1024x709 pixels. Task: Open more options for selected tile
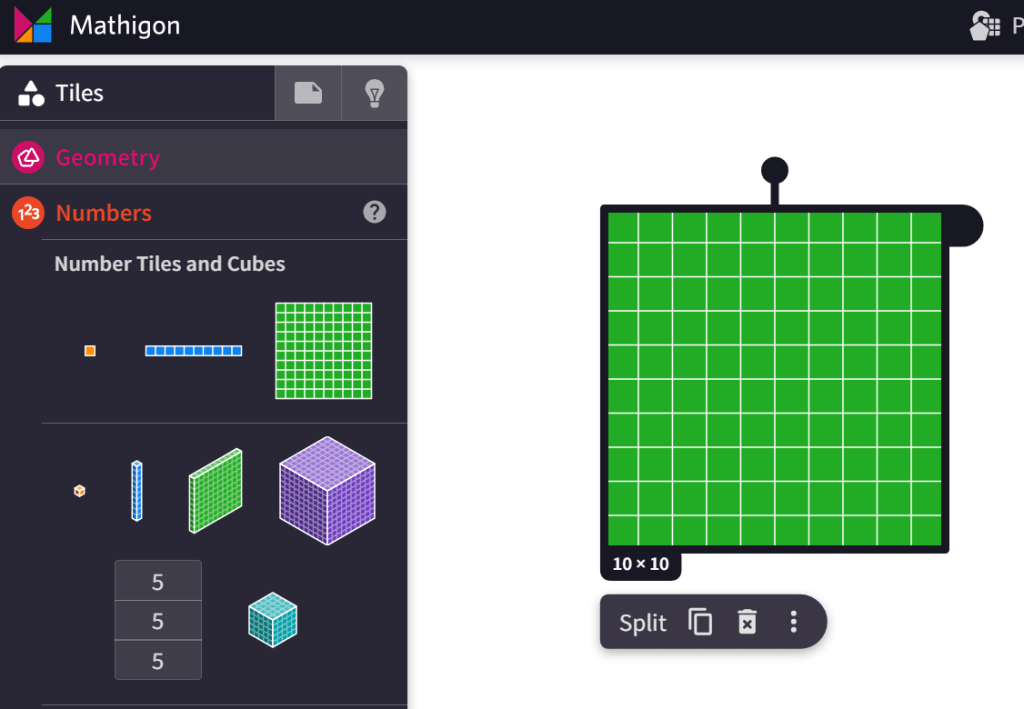pos(793,623)
